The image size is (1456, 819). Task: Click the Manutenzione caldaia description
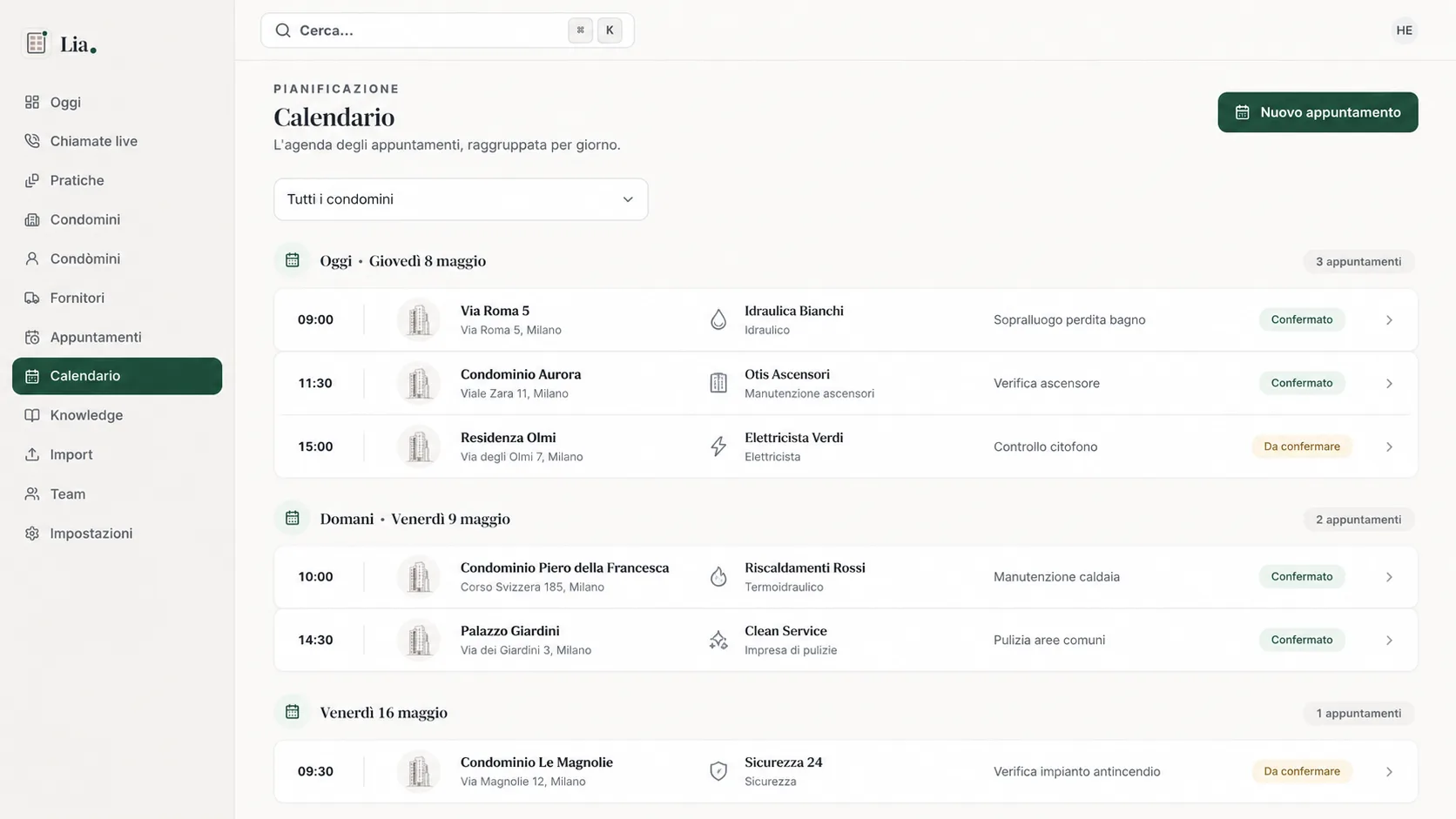tap(1056, 576)
